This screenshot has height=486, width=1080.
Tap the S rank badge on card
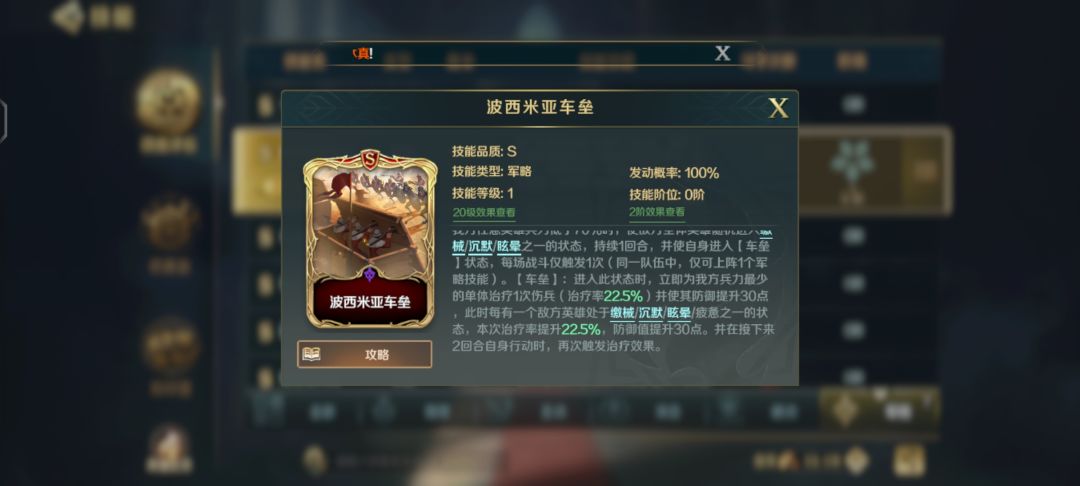coord(370,160)
